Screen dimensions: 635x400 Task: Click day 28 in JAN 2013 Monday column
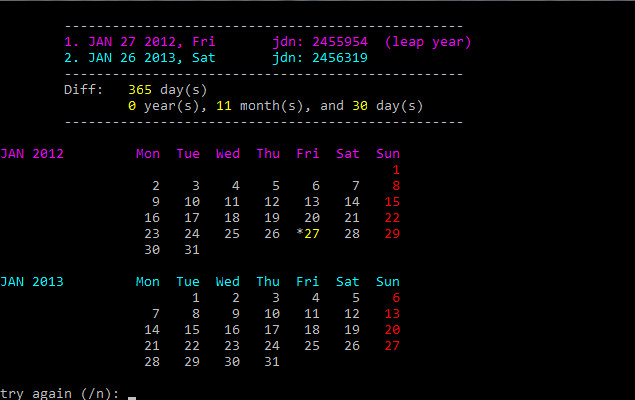[x=152, y=362]
